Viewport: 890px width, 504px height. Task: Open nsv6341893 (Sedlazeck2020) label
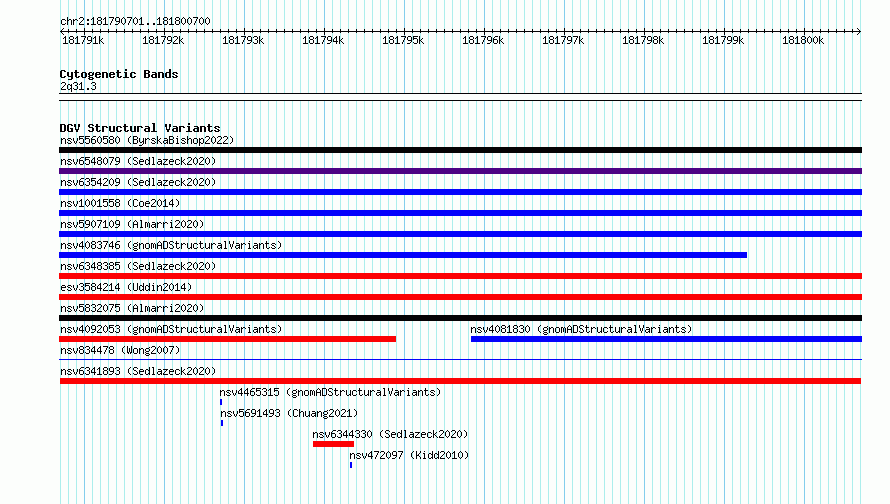[x=138, y=371]
